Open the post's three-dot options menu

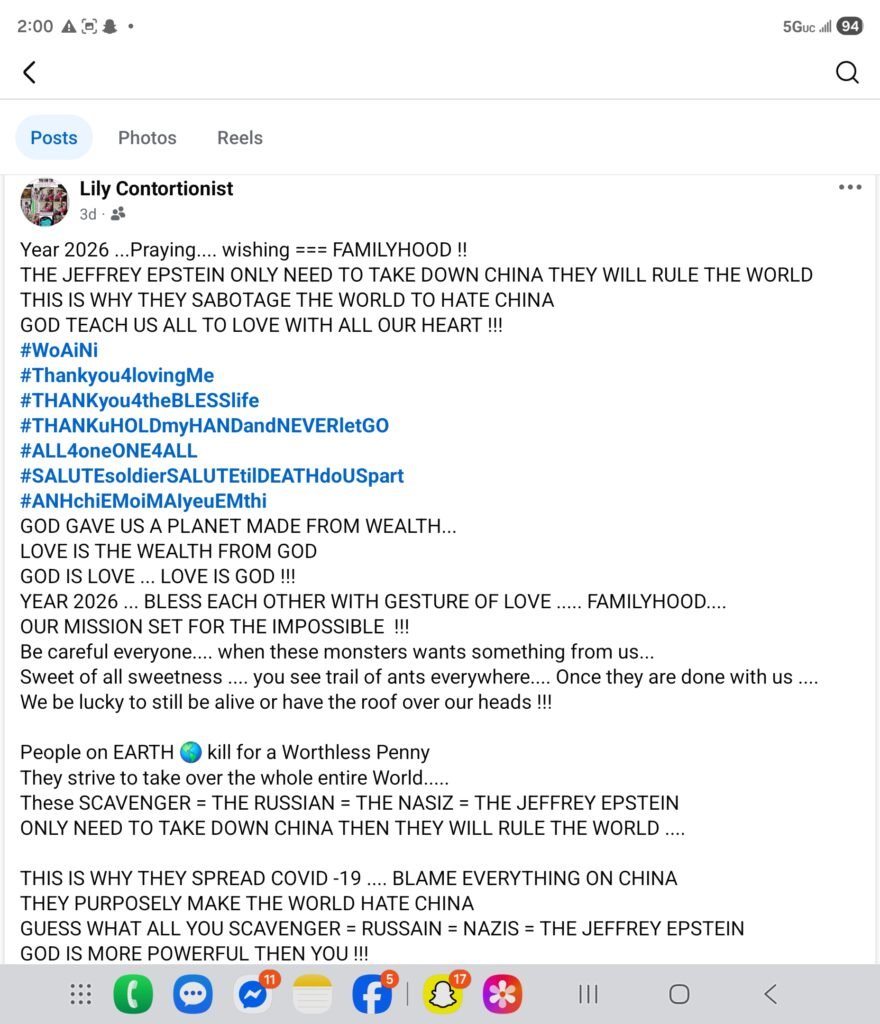(x=850, y=187)
